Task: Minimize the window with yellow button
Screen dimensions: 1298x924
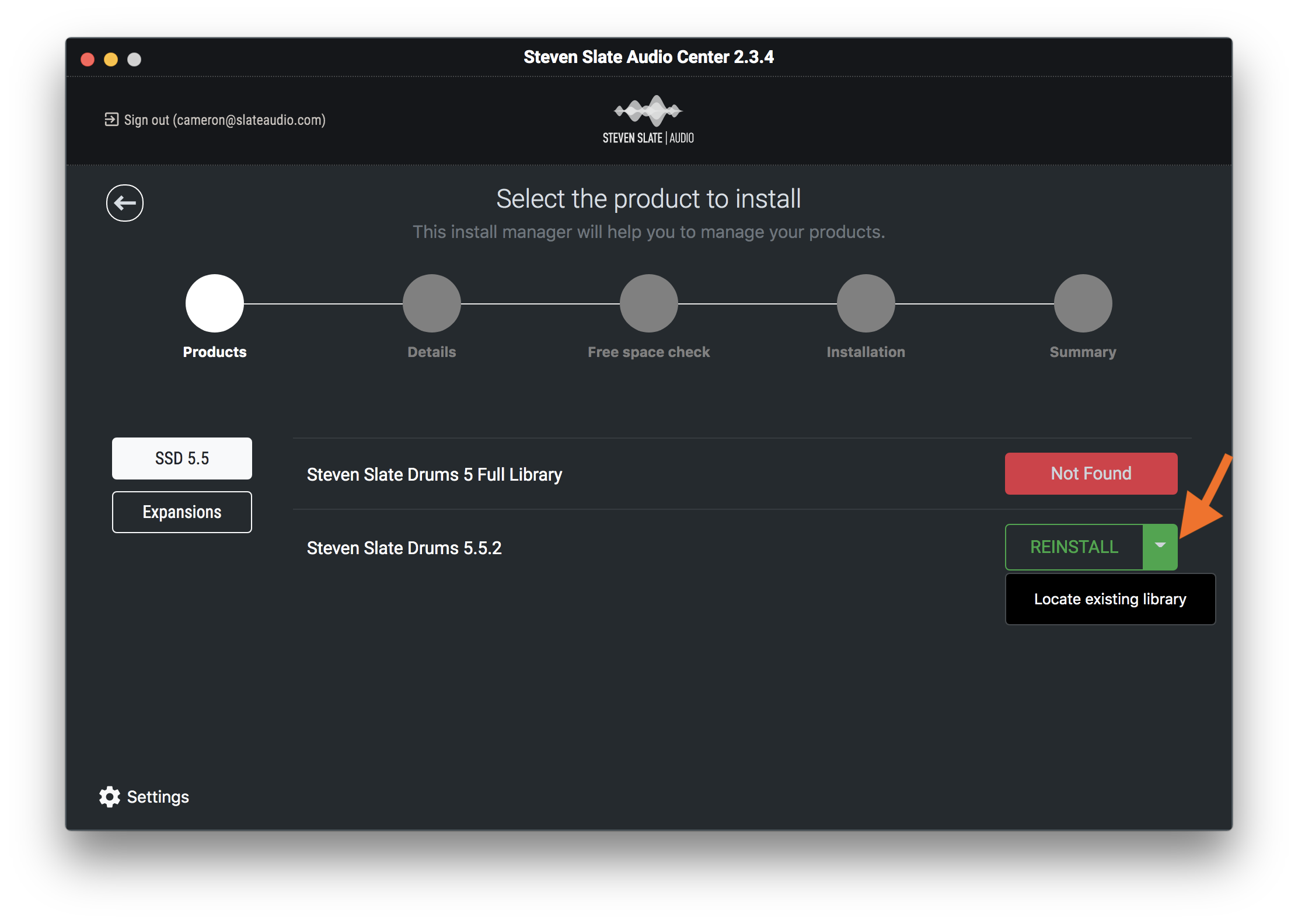Action: click(x=111, y=60)
